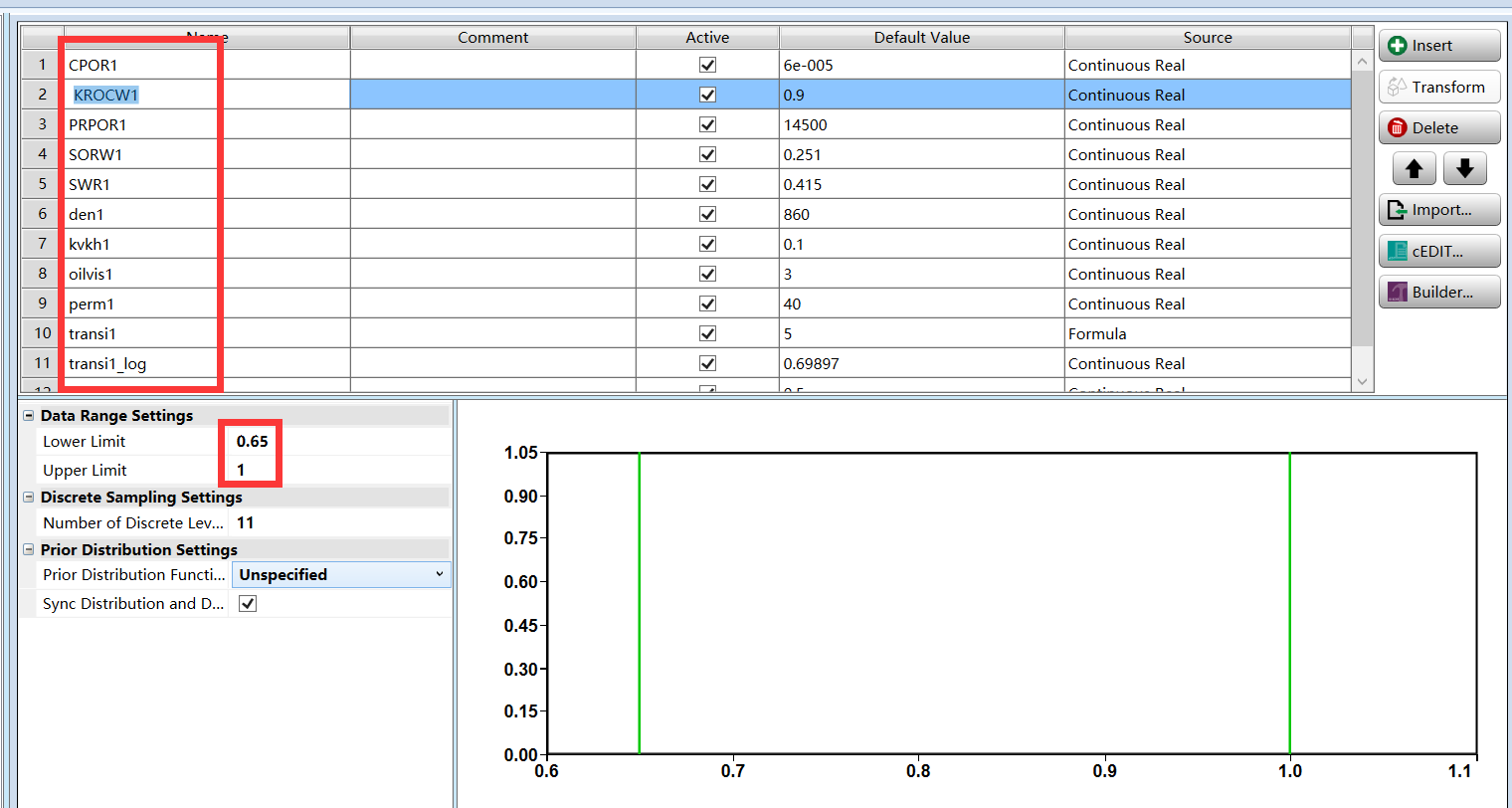Open the Prior Distribution Function dropdown

(x=340, y=575)
